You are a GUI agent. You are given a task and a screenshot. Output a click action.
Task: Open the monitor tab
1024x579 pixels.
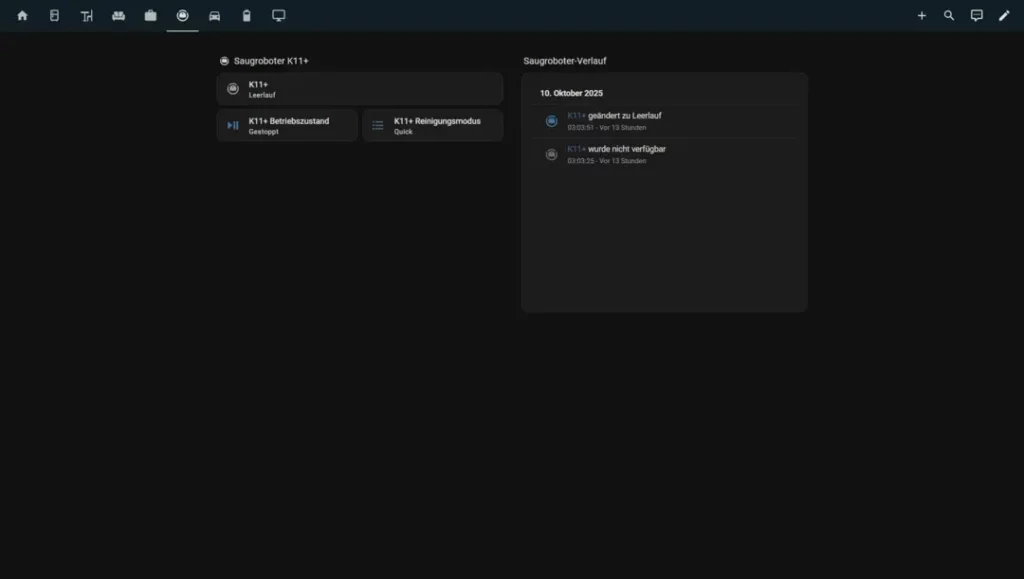279,16
